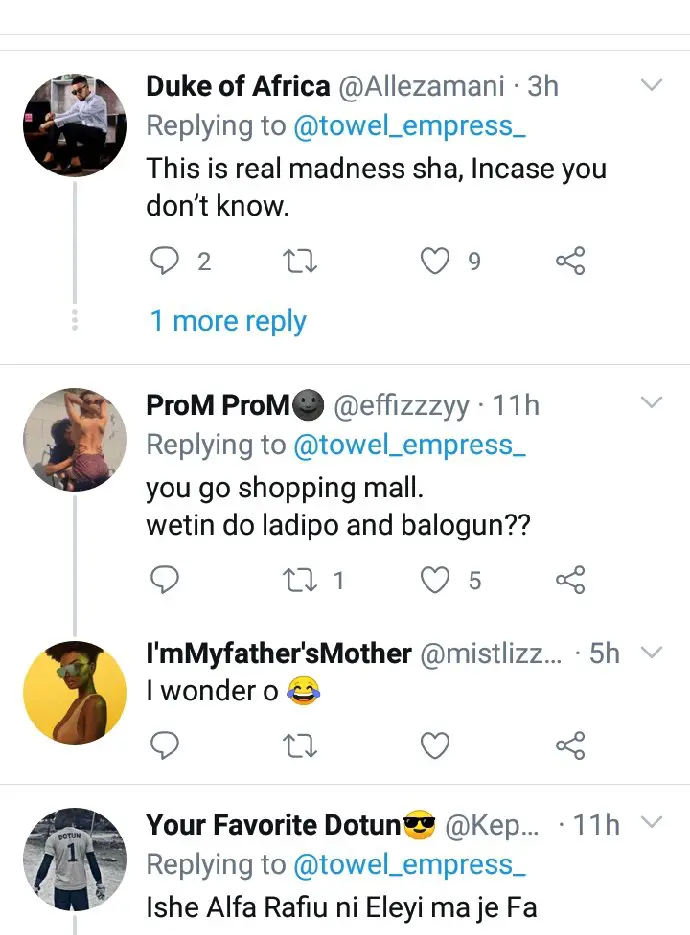Reply to Duke of Africa's tweet

coord(164,261)
